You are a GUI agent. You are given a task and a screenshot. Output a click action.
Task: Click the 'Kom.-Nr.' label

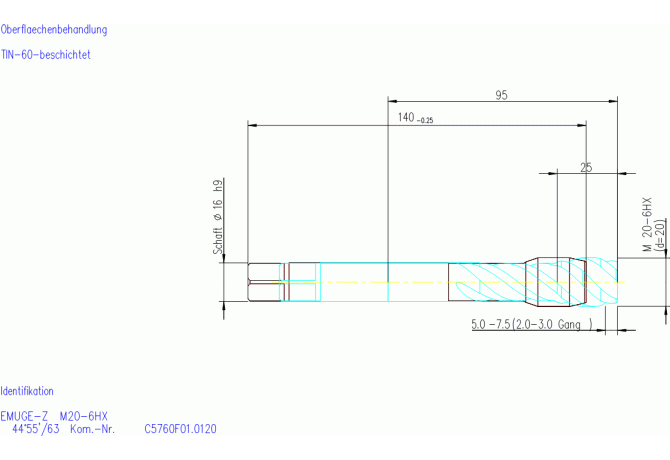(93, 429)
